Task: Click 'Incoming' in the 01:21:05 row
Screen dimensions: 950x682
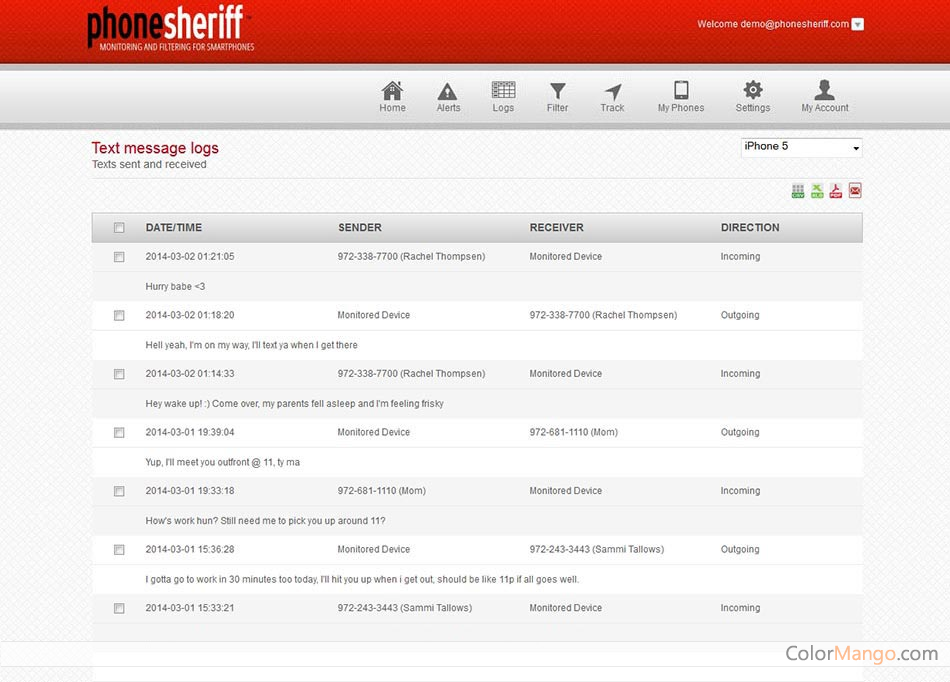Action: tap(740, 257)
